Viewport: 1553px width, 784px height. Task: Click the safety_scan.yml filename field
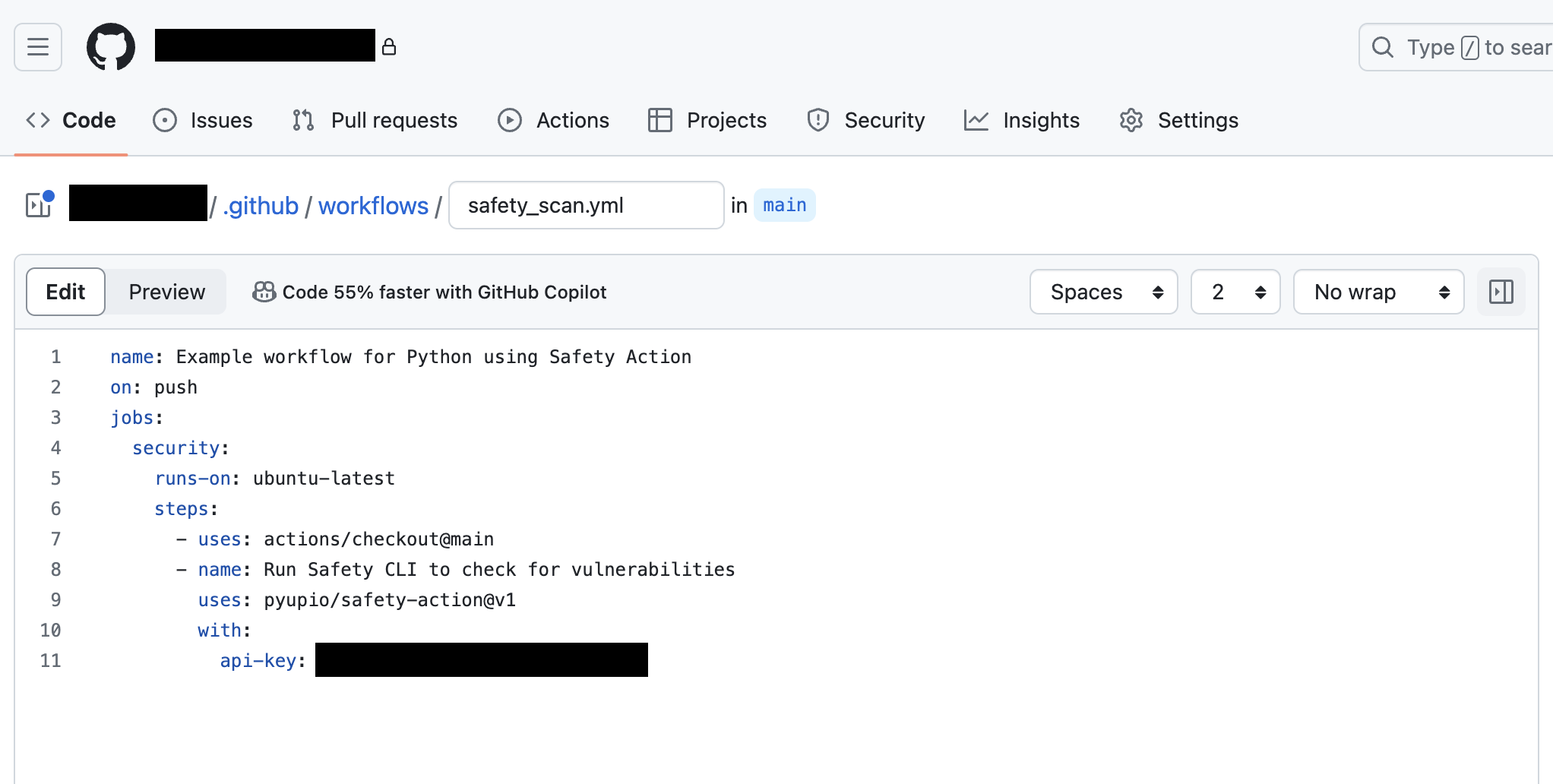[x=586, y=205]
